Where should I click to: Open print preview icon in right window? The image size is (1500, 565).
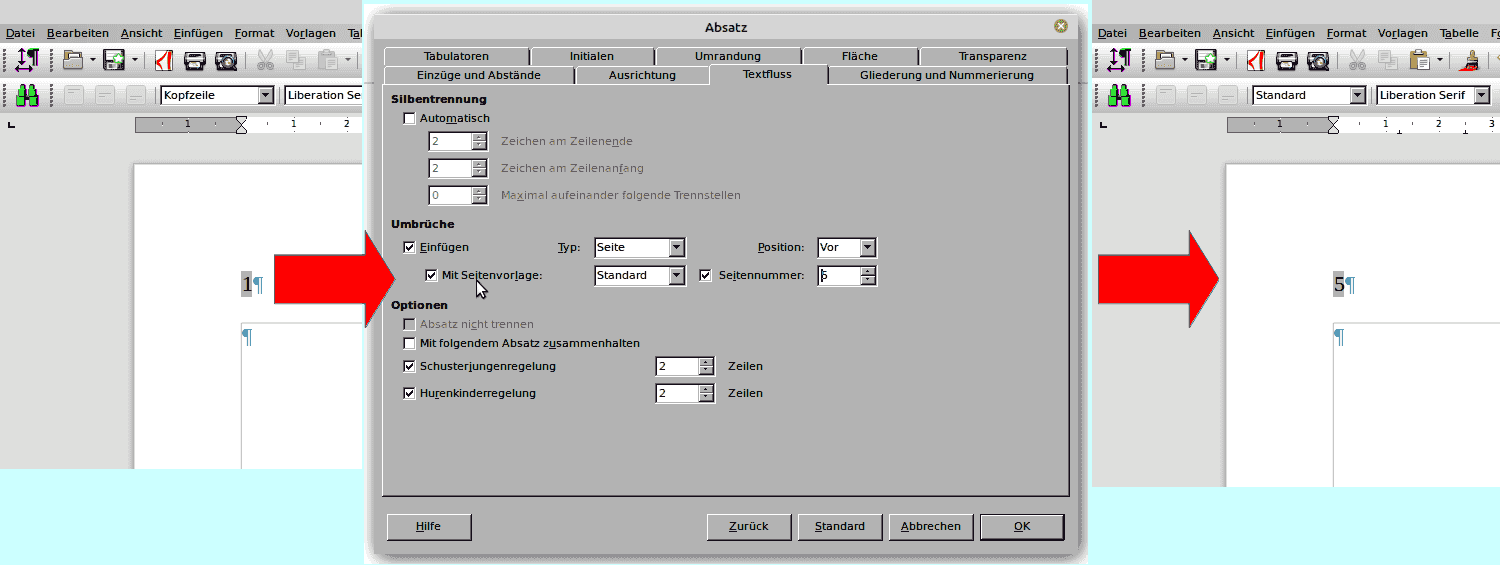tap(1318, 61)
